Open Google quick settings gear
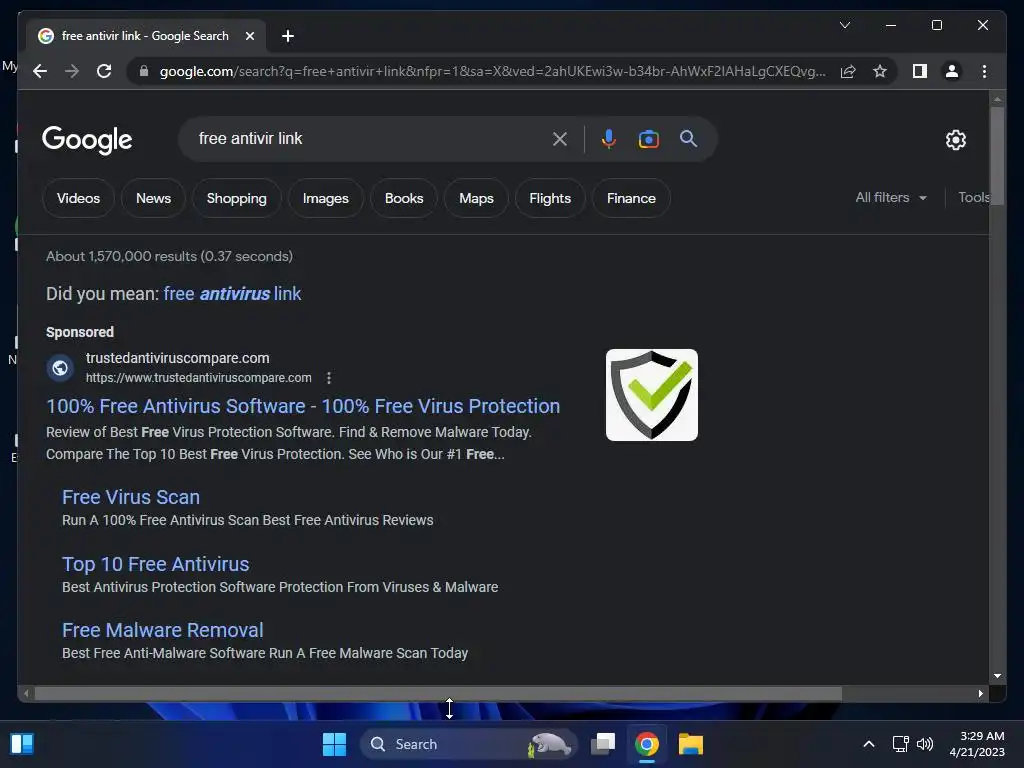This screenshot has width=1024, height=768. click(x=955, y=139)
